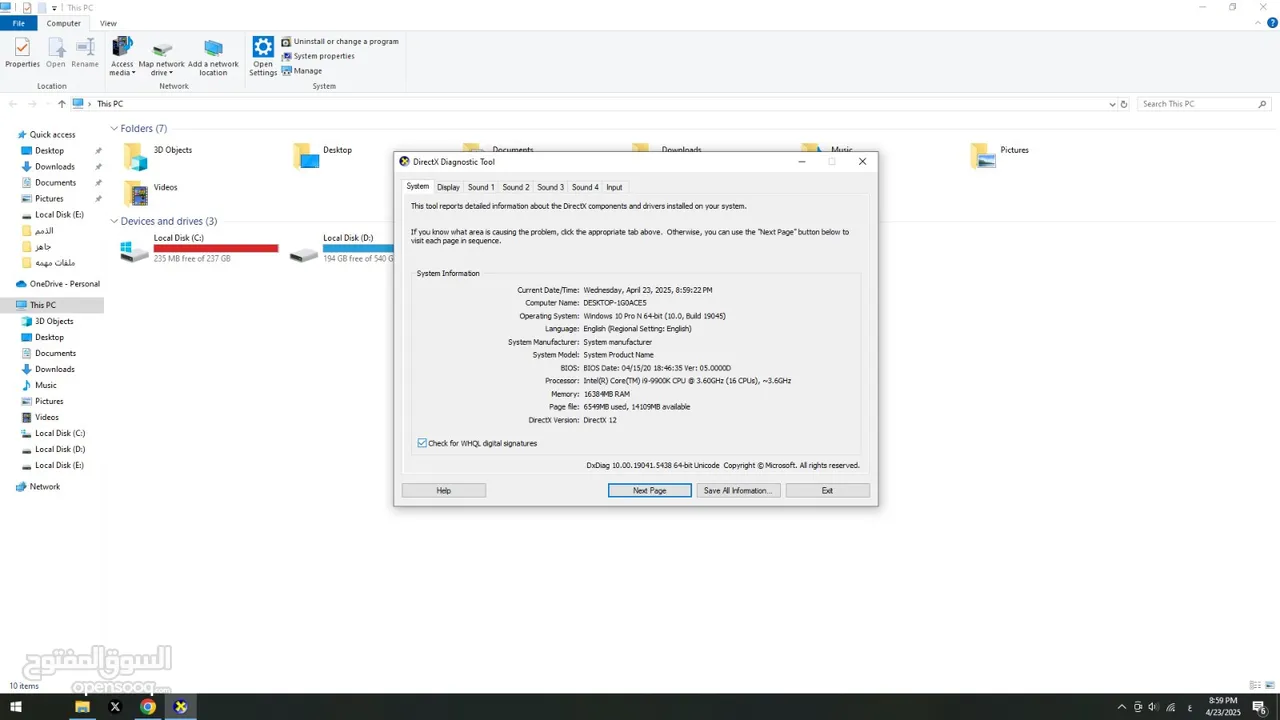The width and height of the screenshot is (1280, 720).
Task: Select Network in the navigation pane
Action: [x=38, y=487]
